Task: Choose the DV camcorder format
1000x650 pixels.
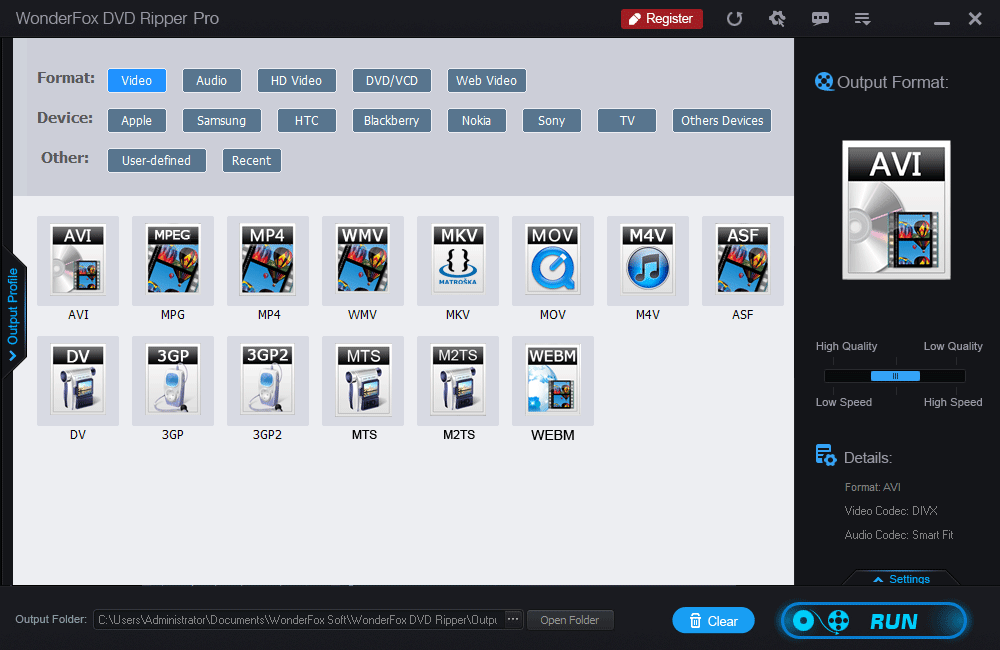Action: [78, 381]
